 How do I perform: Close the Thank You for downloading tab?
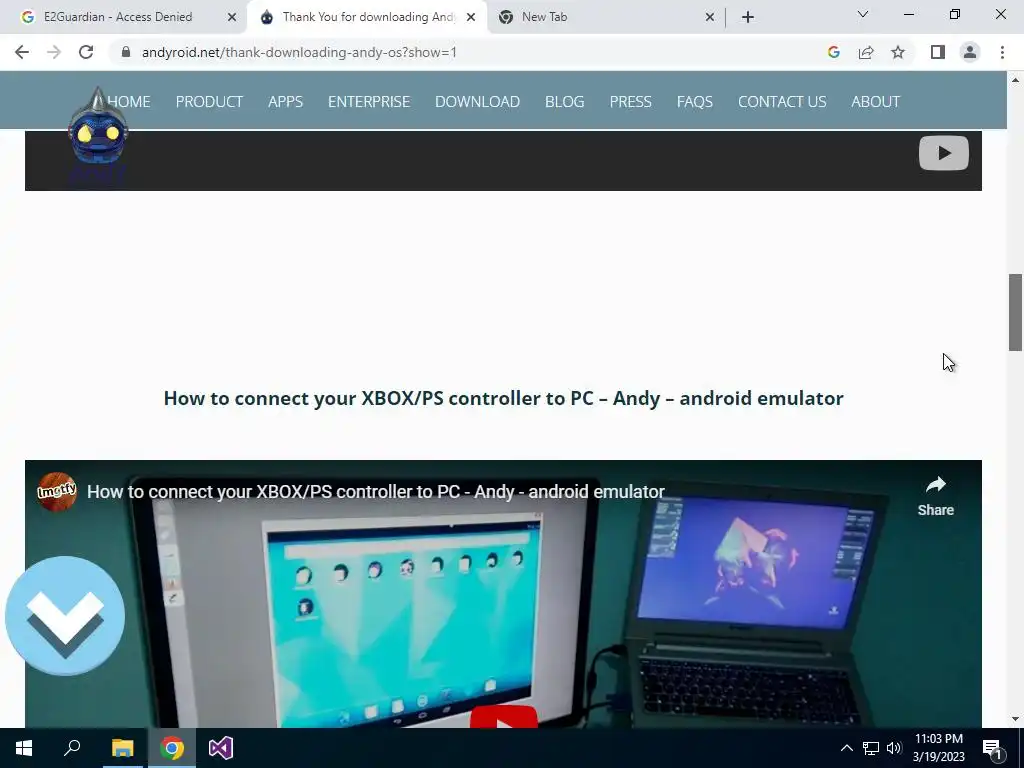tap(471, 17)
